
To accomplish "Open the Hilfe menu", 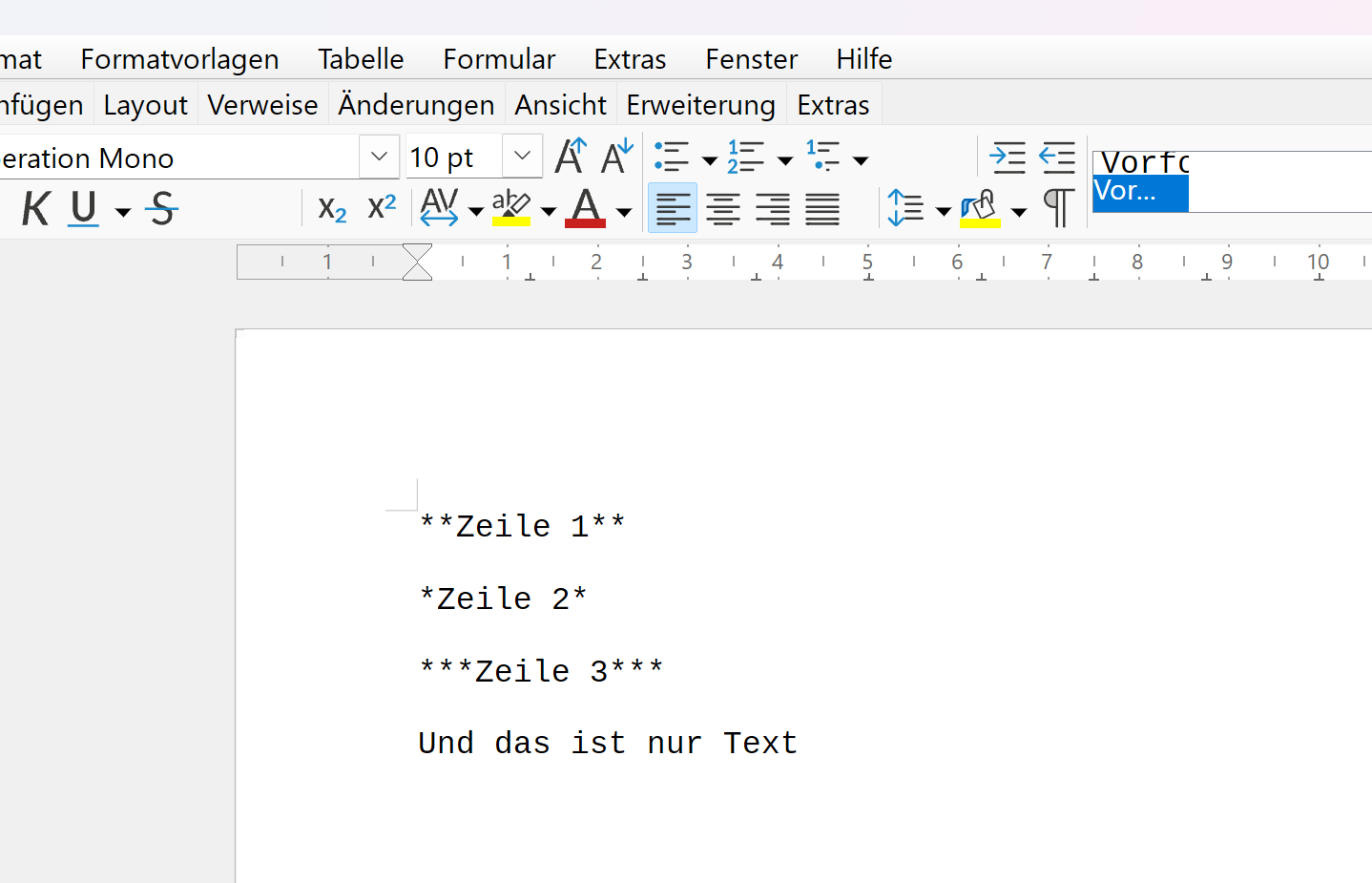I will tap(864, 59).
